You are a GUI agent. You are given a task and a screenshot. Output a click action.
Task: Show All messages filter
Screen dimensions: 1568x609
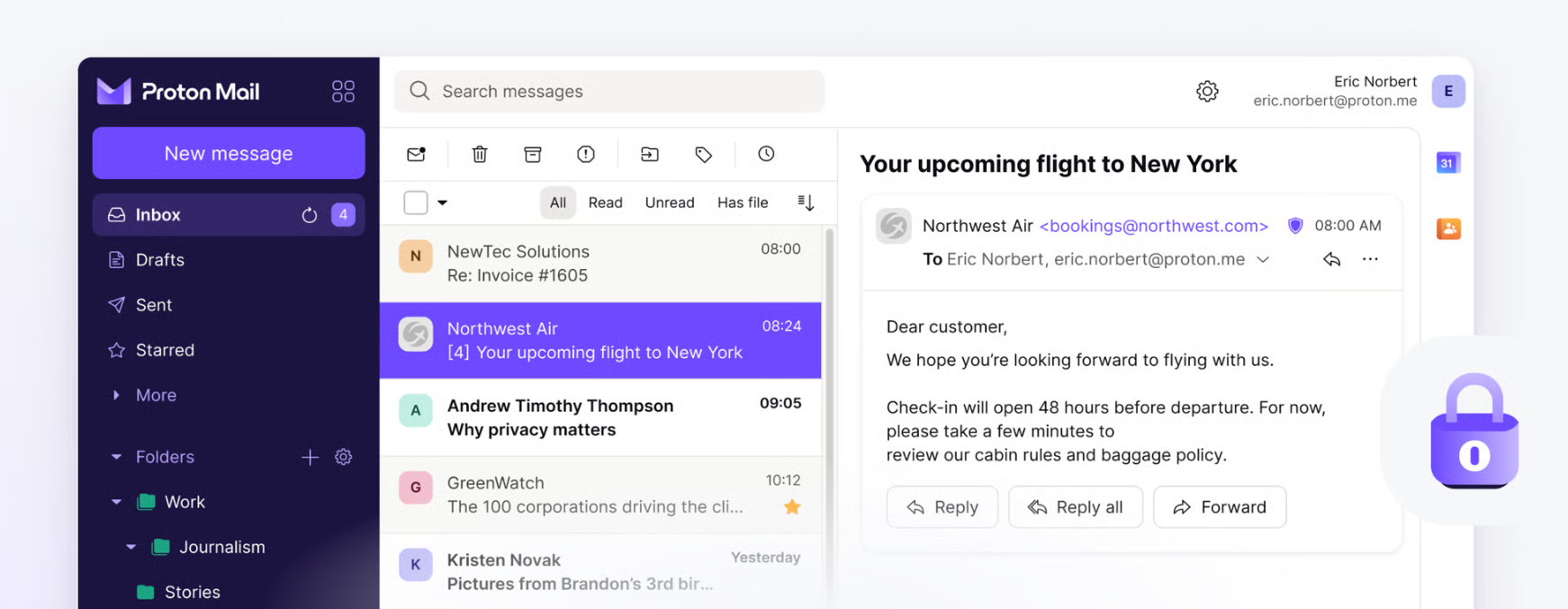pyautogui.click(x=558, y=202)
